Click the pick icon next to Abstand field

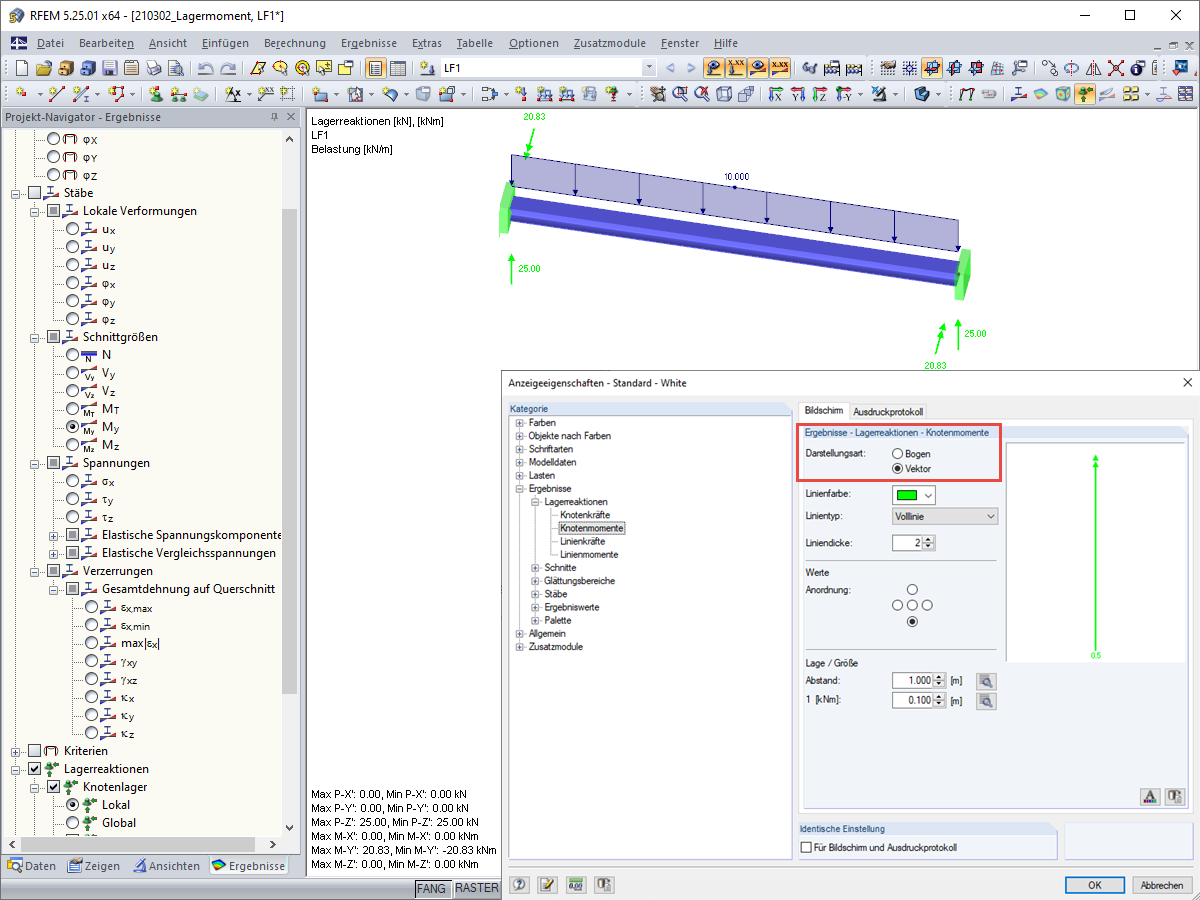(986, 681)
